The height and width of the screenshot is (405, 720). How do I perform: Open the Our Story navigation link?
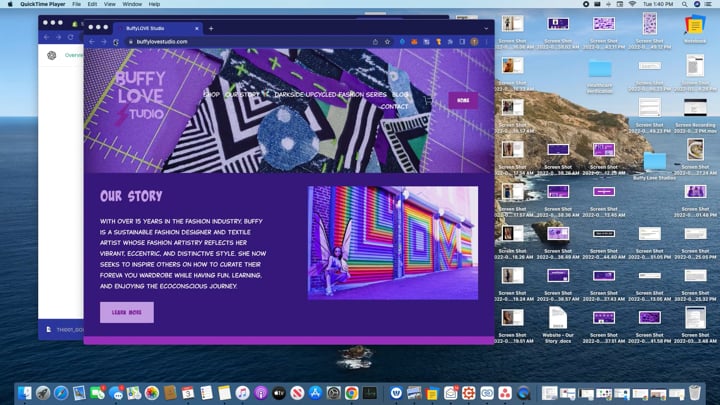click(242, 95)
